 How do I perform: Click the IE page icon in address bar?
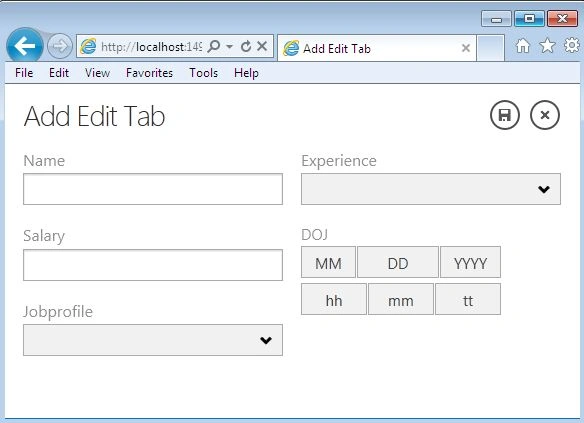88,47
